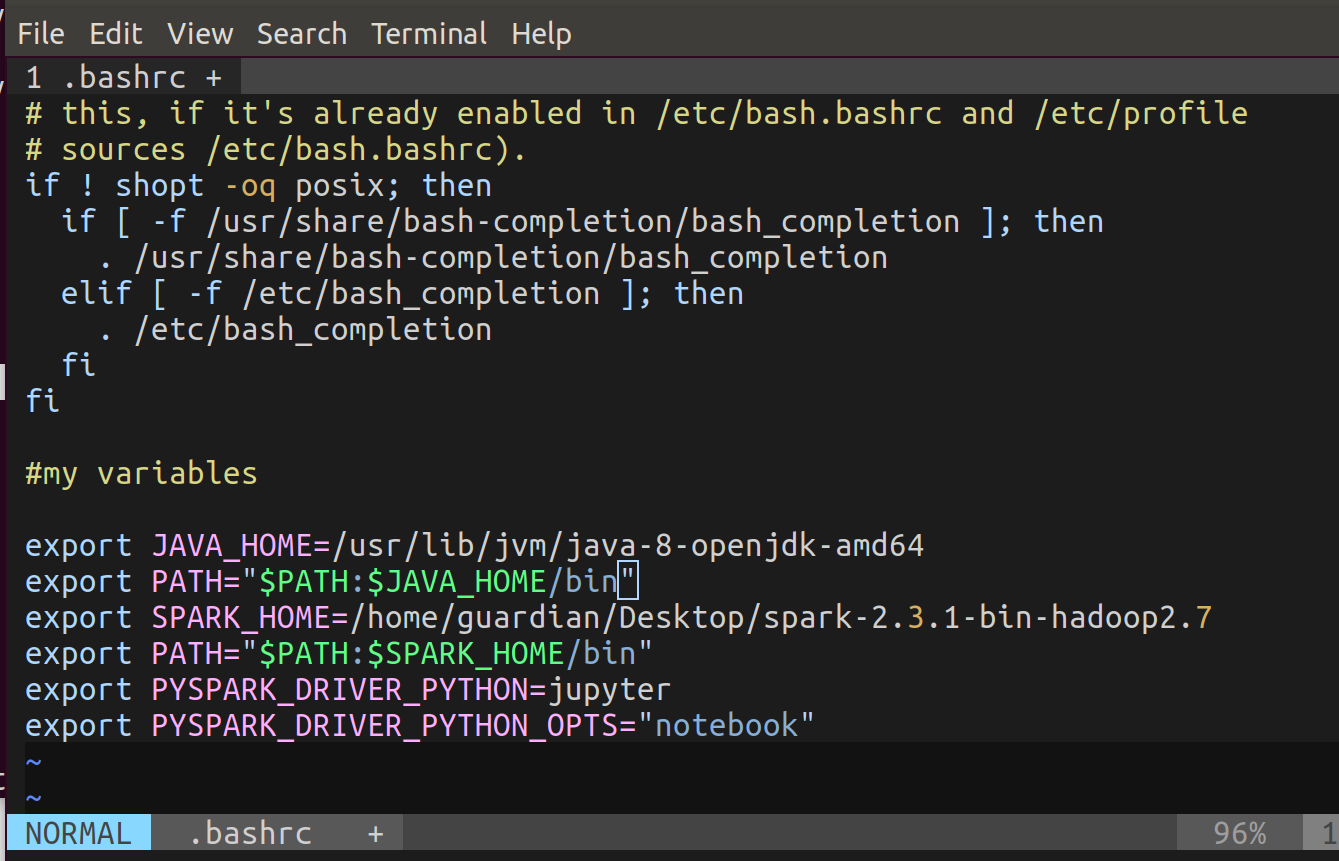This screenshot has height=861, width=1339.
Task: Click the .bashrc filename in the bottom status line
Action: pyautogui.click(x=250, y=833)
